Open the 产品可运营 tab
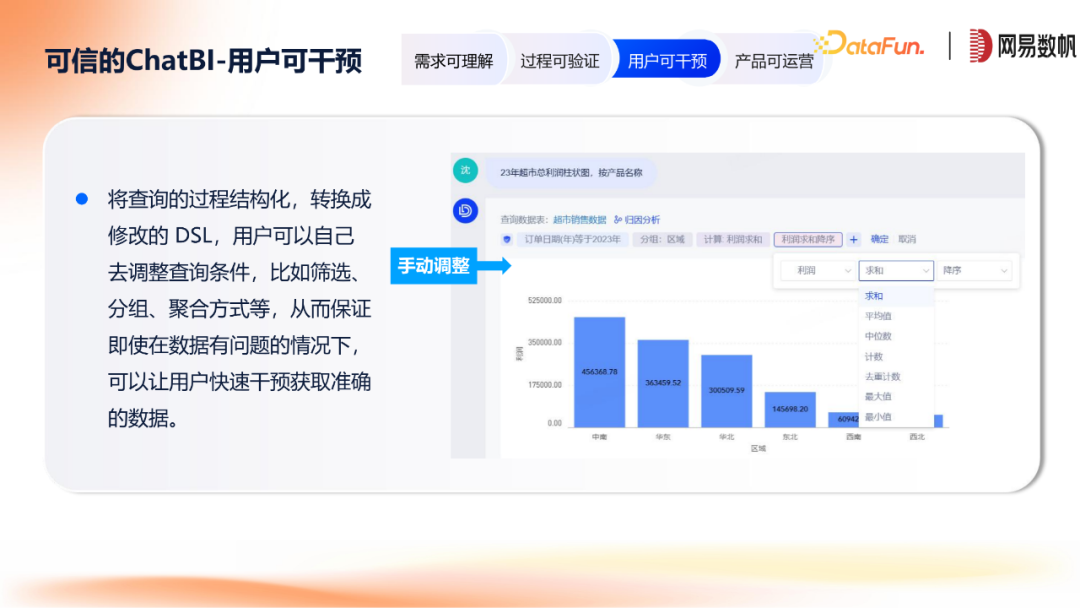The width and height of the screenshot is (1080, 608). [x=773, y=61]
